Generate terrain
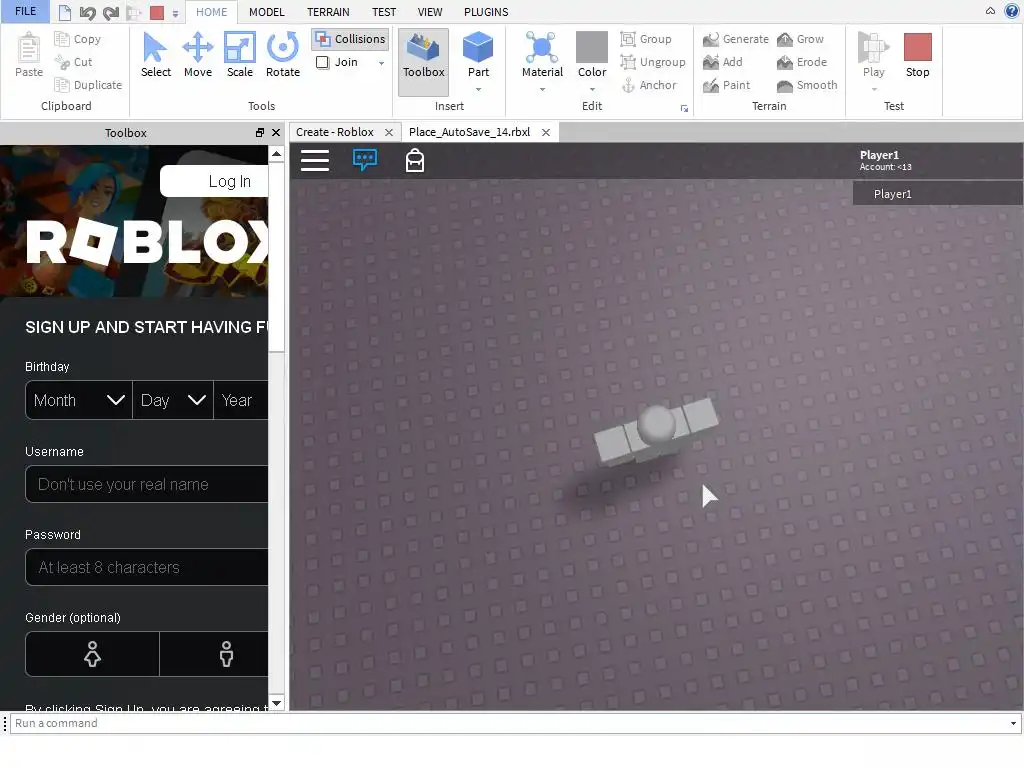This screenshot has width=1024, height=768. [735, 39]
